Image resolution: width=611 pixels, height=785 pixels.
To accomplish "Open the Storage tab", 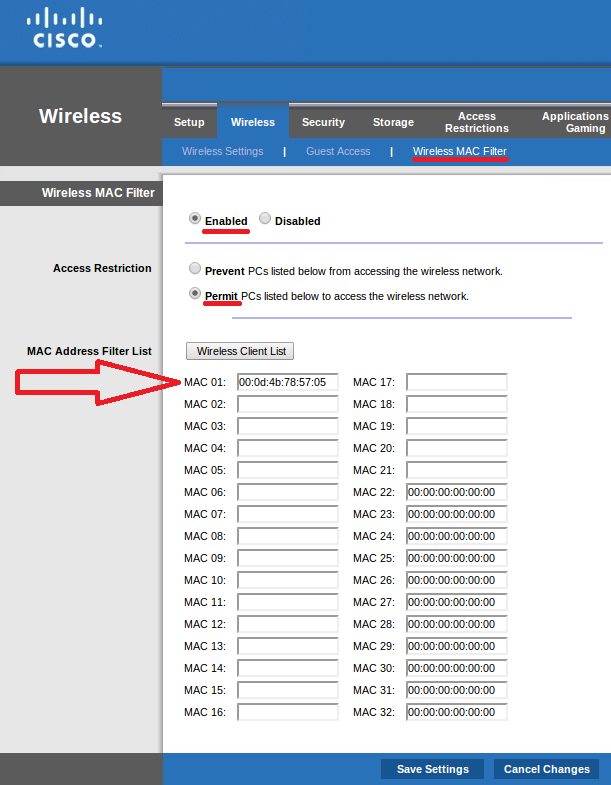I will coord(393,122).
